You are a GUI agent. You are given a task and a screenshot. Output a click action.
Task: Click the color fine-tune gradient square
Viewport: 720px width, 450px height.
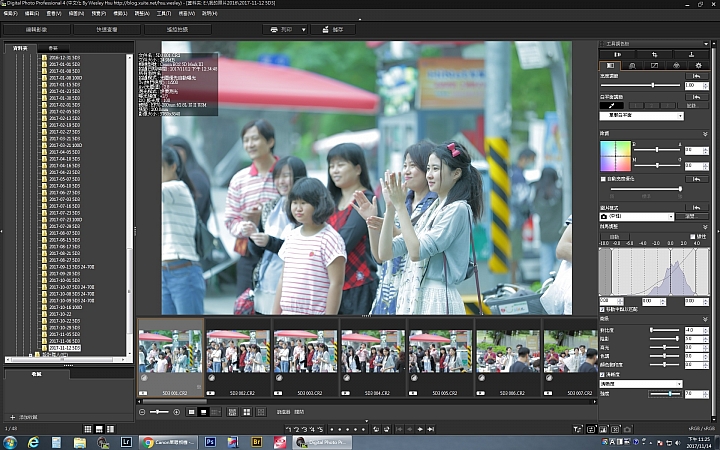coord(615,156)
